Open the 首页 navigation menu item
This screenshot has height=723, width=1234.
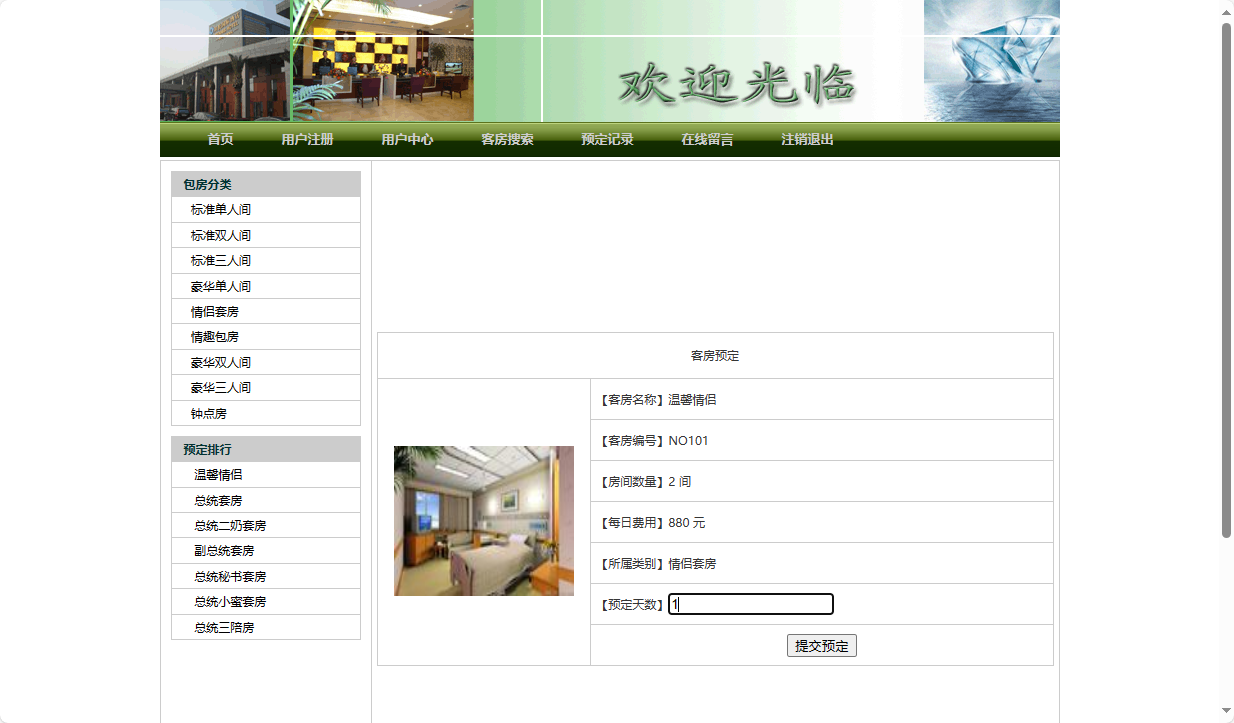(x=220, y=140)
